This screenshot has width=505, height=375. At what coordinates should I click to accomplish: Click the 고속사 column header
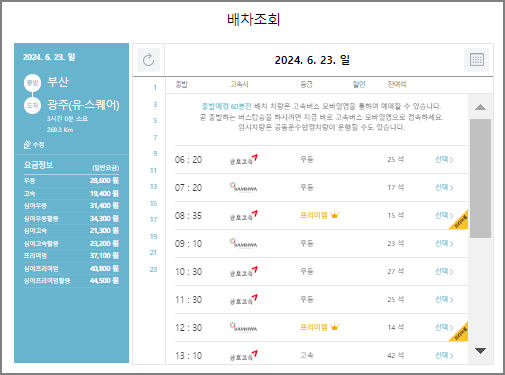click(239, 84)
